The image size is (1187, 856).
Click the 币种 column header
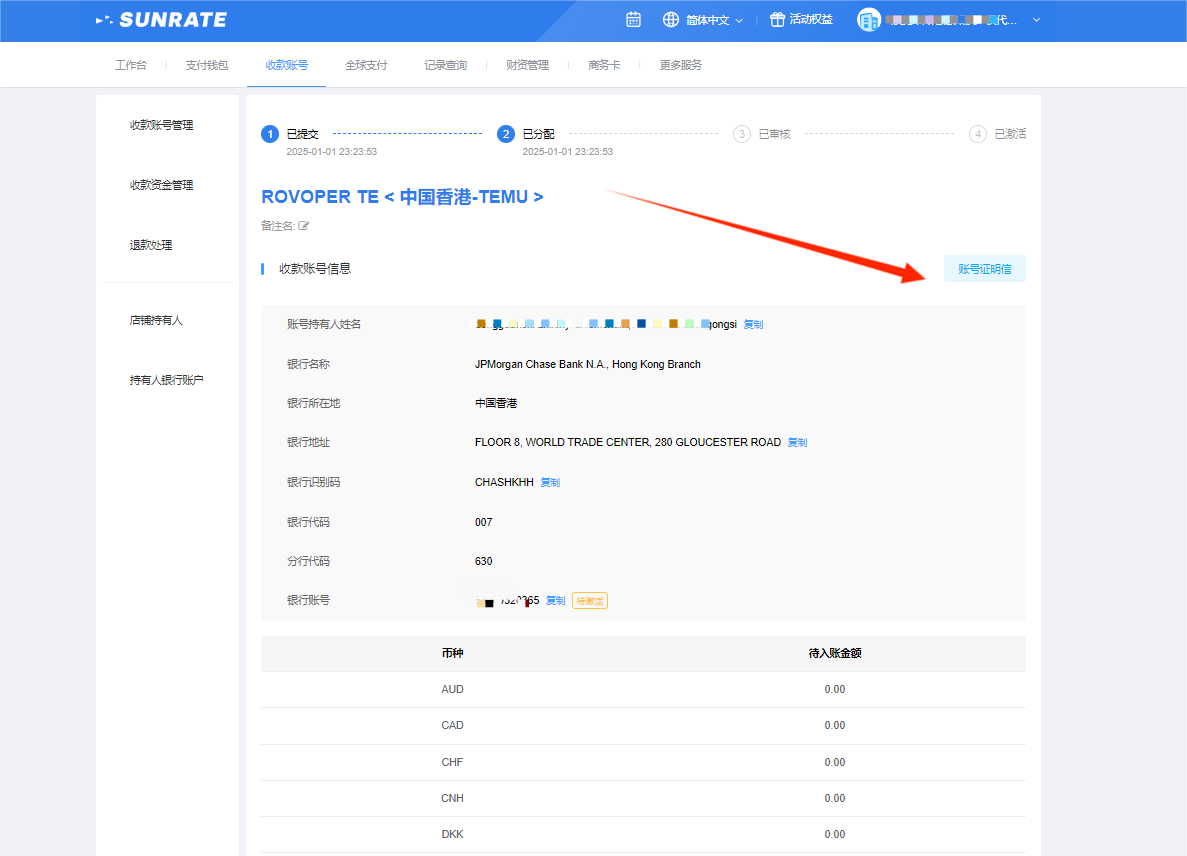point(453,653)
